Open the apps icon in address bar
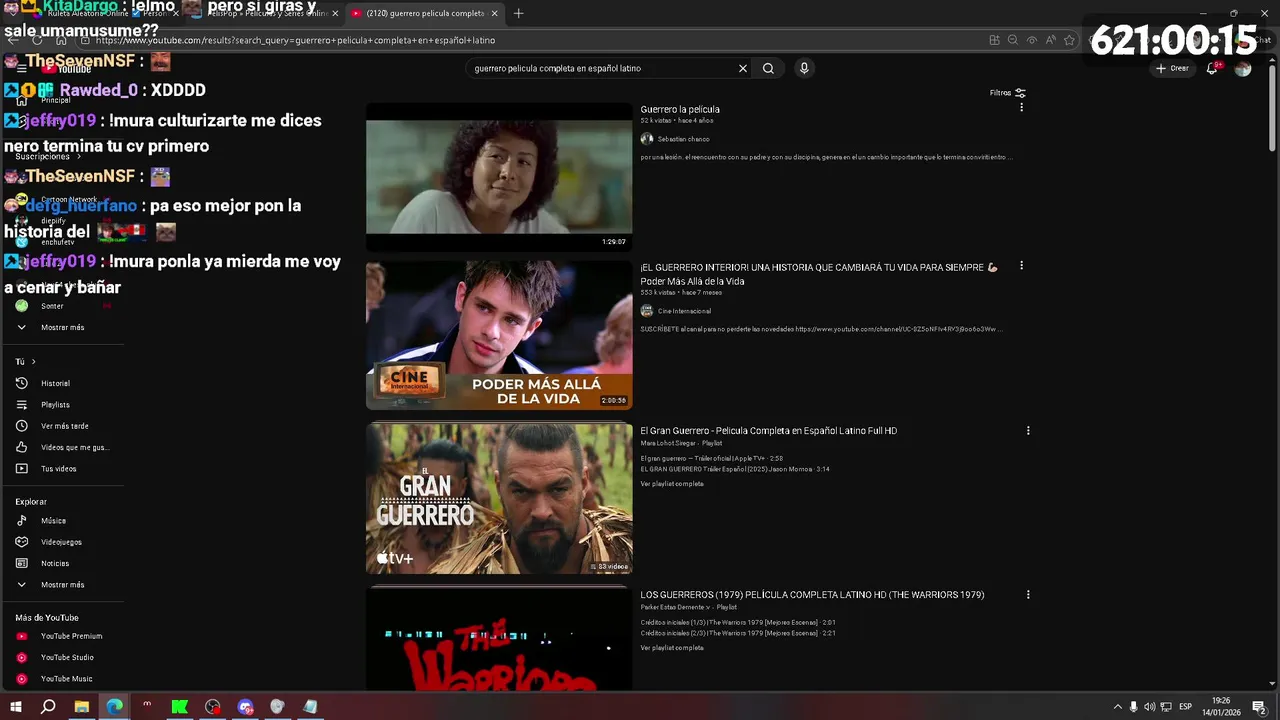1280x720 pixels. click(x=994, y=40)
